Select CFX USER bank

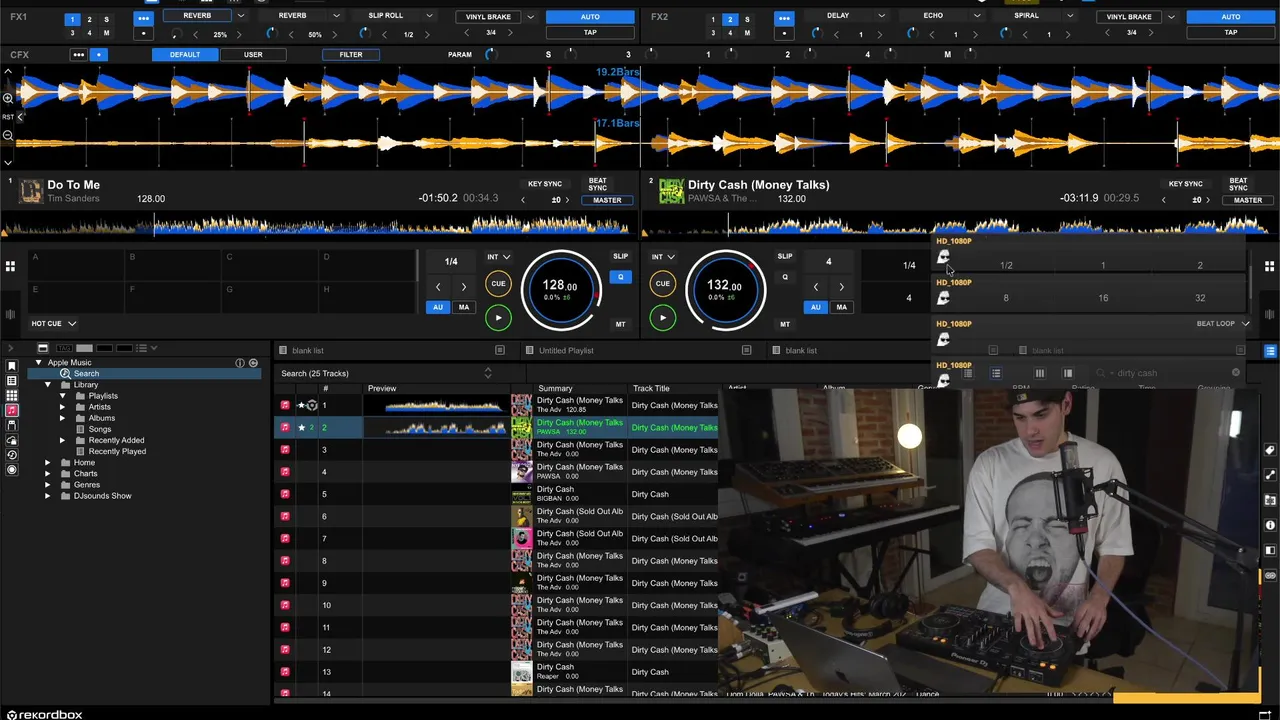253,55
